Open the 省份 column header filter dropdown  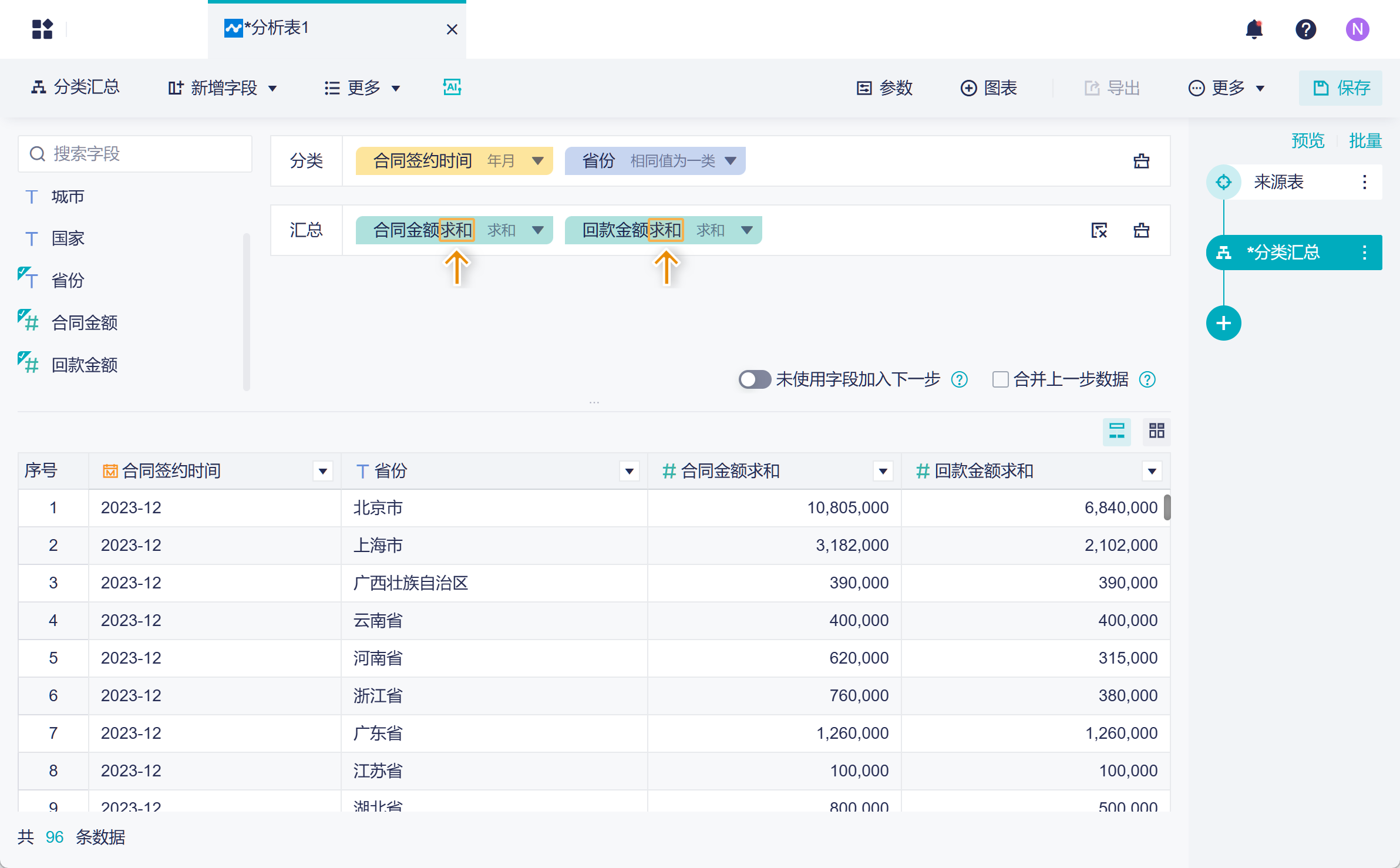tap(629, 471)
